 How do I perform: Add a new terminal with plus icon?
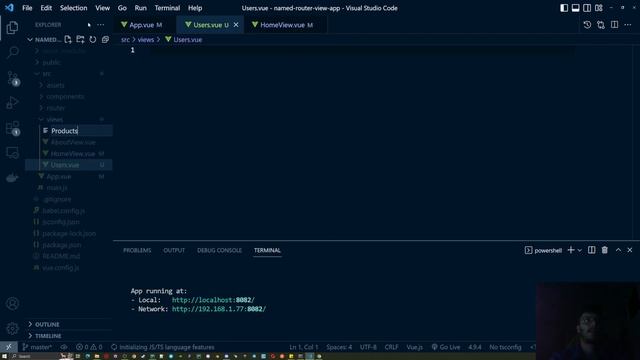pos(571,250)
